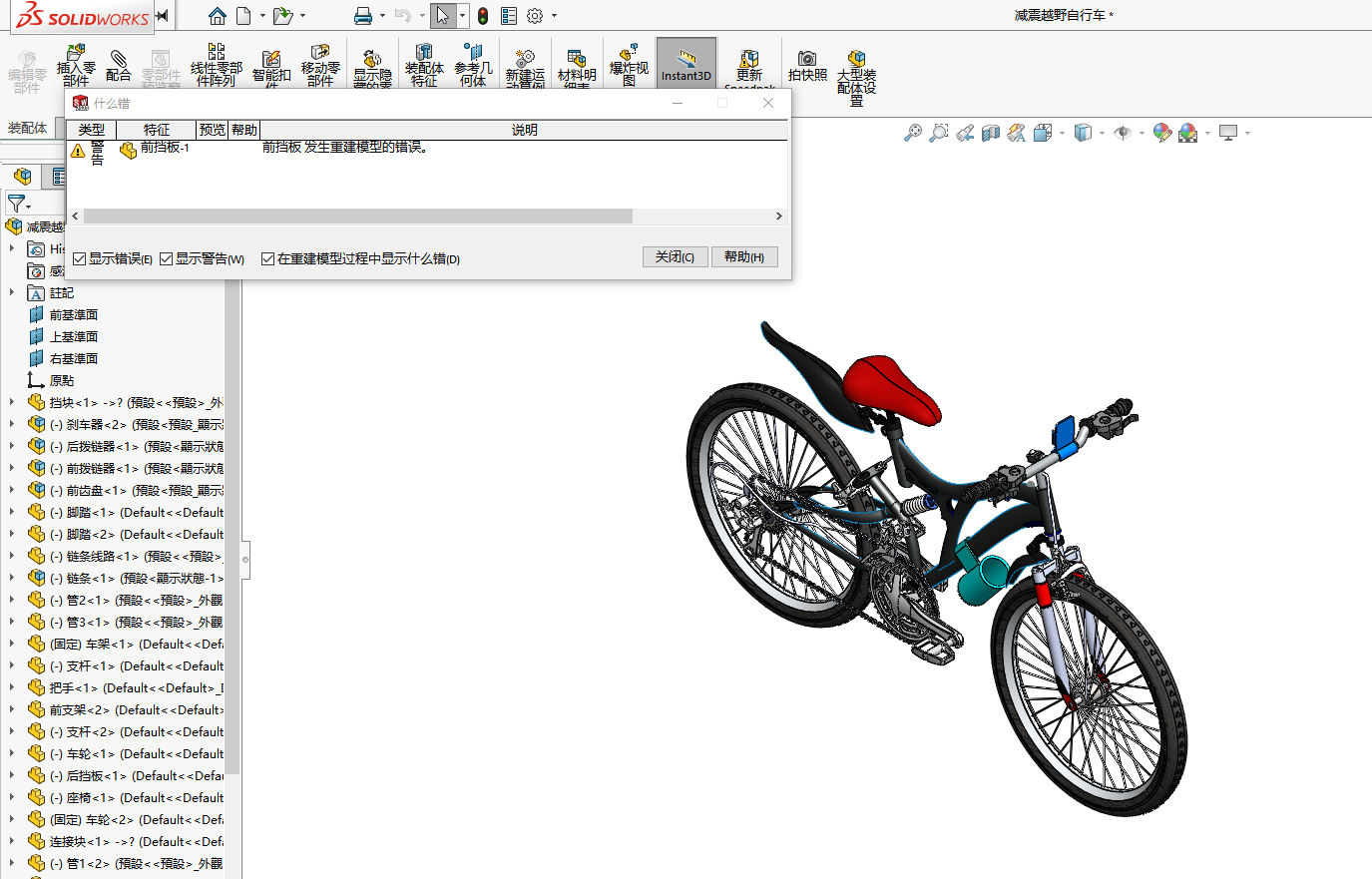The image size is (1372, 879).
Task: Insert components with 插入零部件 tool
Action: [x=76, y=66]
